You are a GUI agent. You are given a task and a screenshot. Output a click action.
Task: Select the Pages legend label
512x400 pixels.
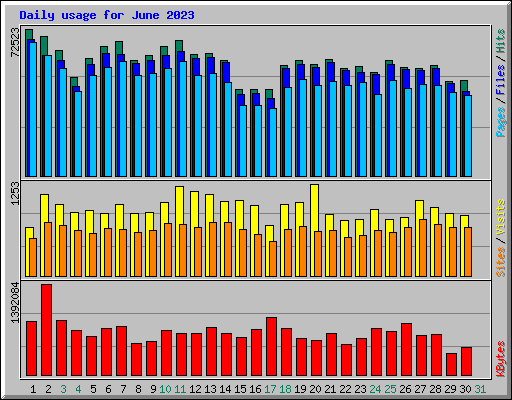(501, 122)
